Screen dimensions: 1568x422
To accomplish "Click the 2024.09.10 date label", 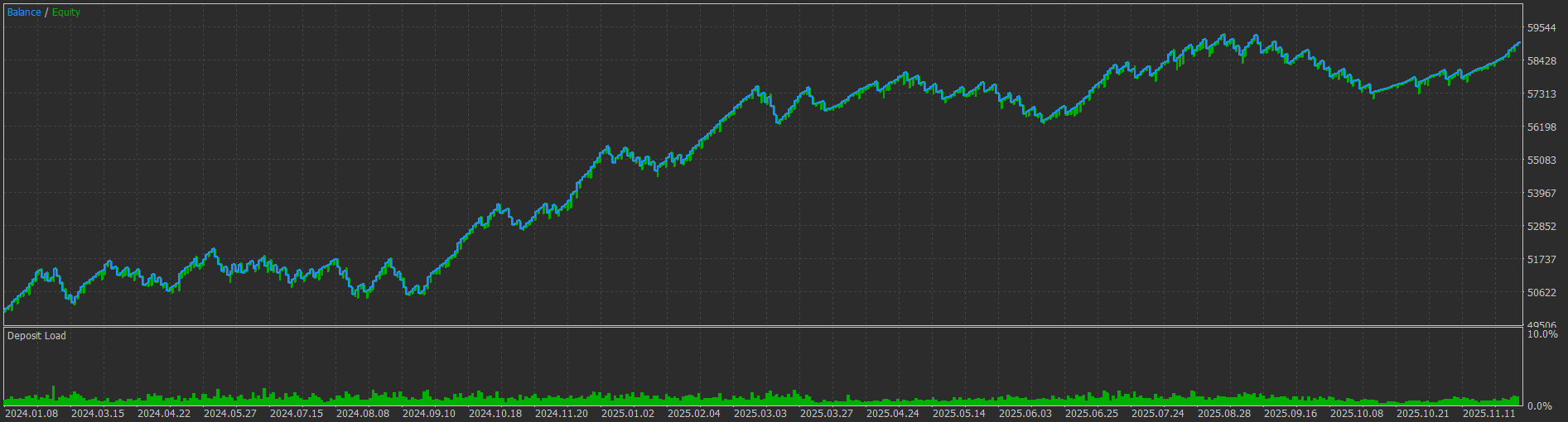I will pos(429,414).
